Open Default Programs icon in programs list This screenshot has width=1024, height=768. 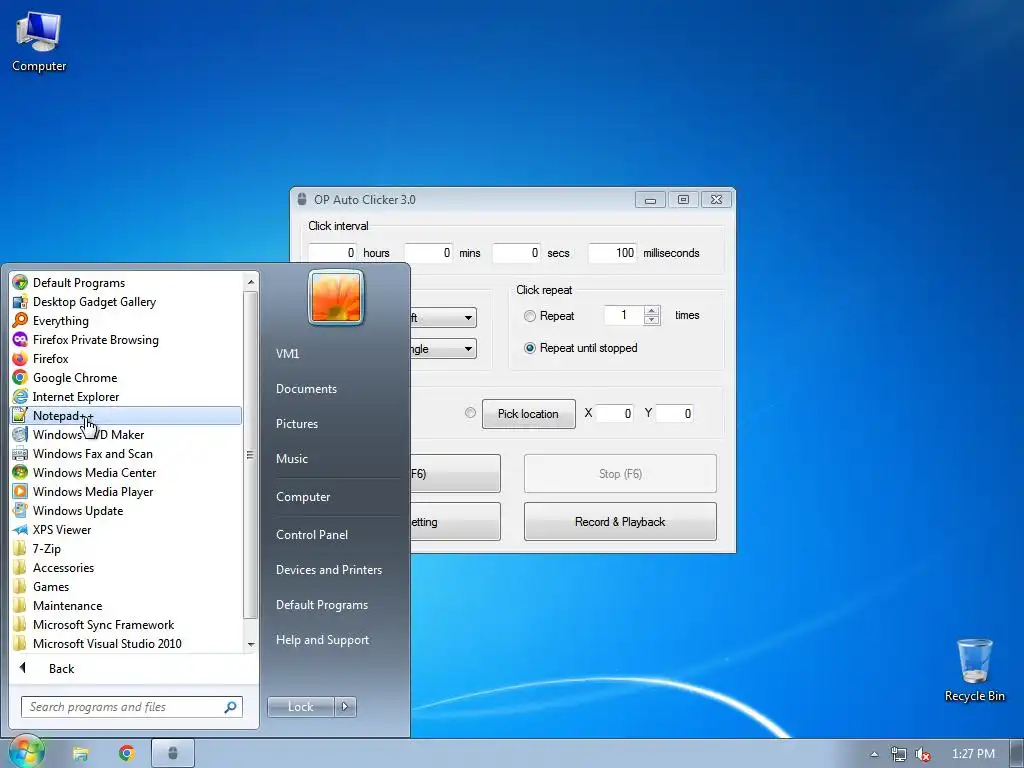(x=20, y=283)
